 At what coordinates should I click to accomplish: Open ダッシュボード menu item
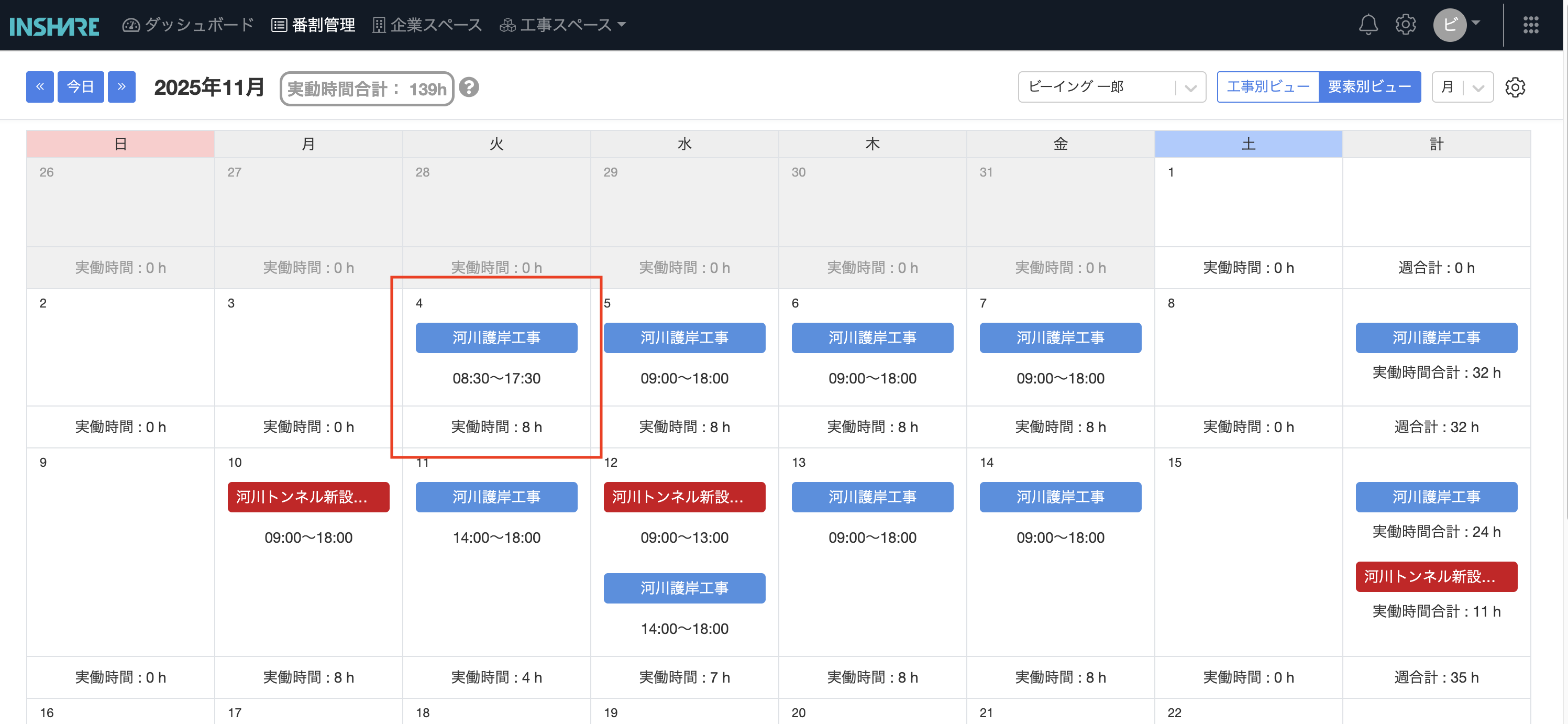[188, 25]
